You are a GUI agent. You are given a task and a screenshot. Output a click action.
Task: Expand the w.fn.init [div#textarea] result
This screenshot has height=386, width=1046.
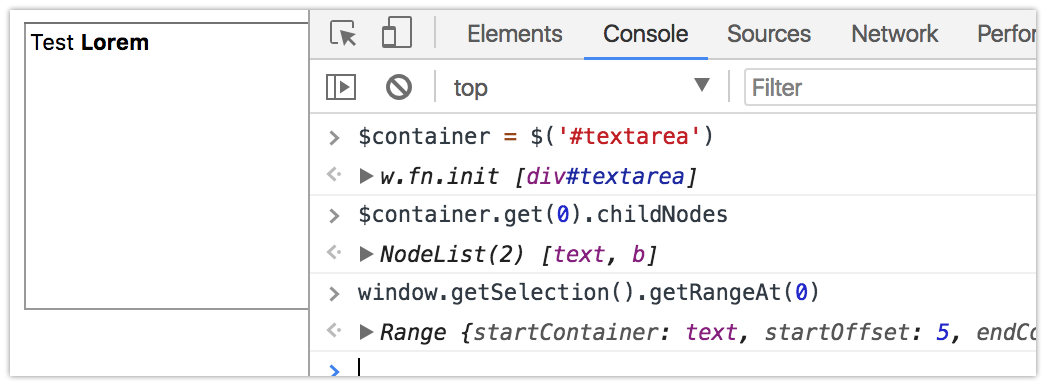point(366,176)
